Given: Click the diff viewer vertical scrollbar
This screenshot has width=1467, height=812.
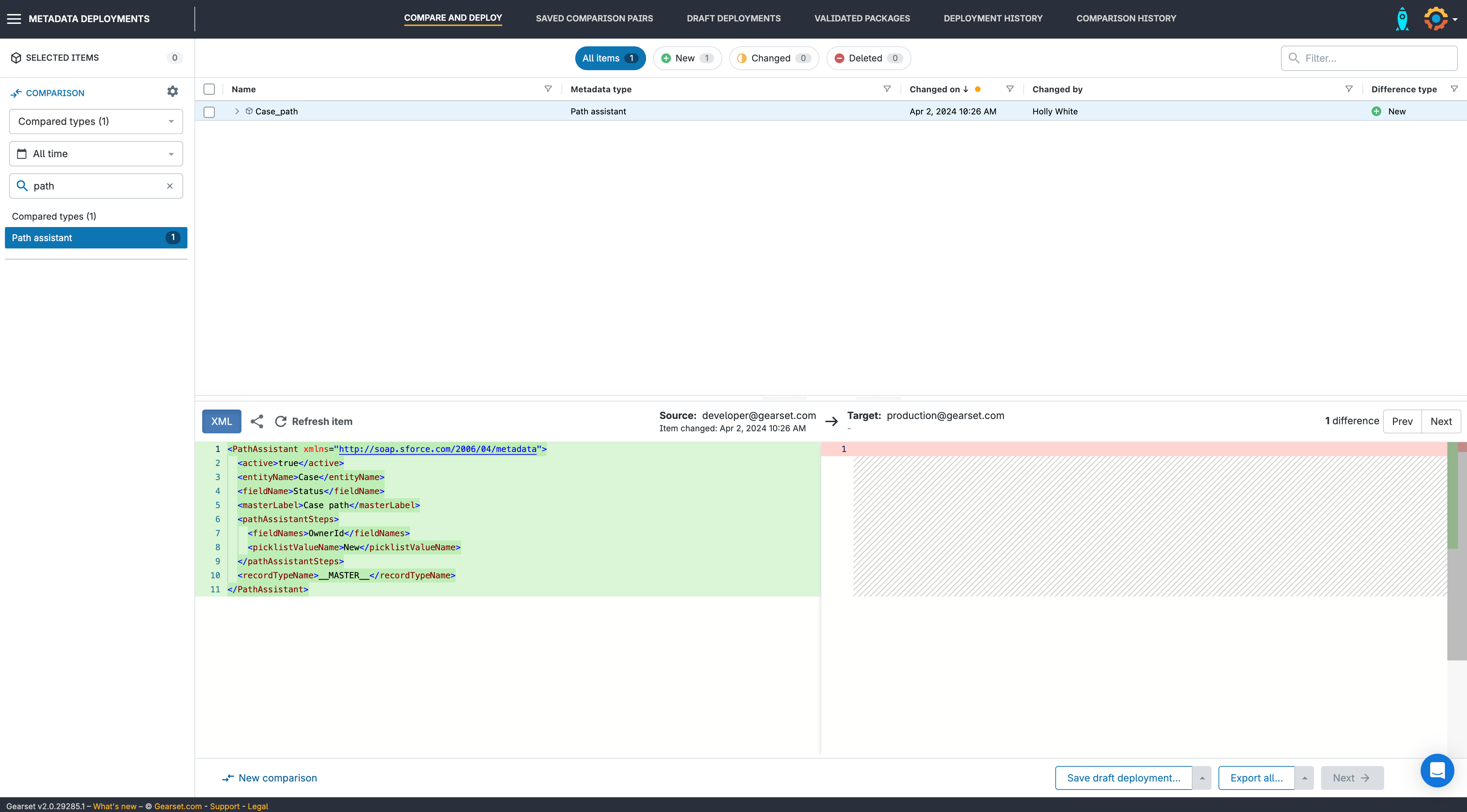Looking at the screenshot, I should [1456, 604].
